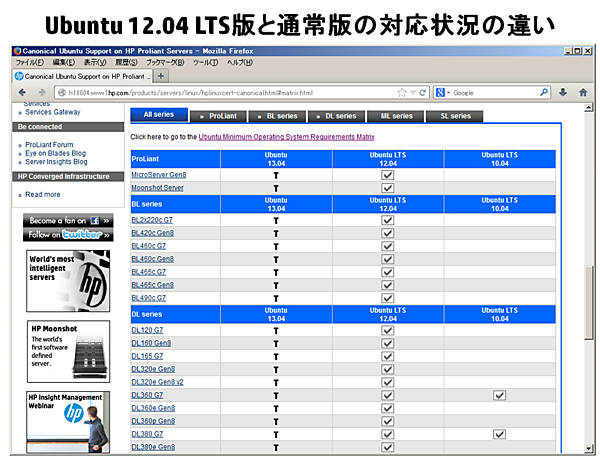Select the Canonical Ubuntu Support browser tab

point(83,77)
